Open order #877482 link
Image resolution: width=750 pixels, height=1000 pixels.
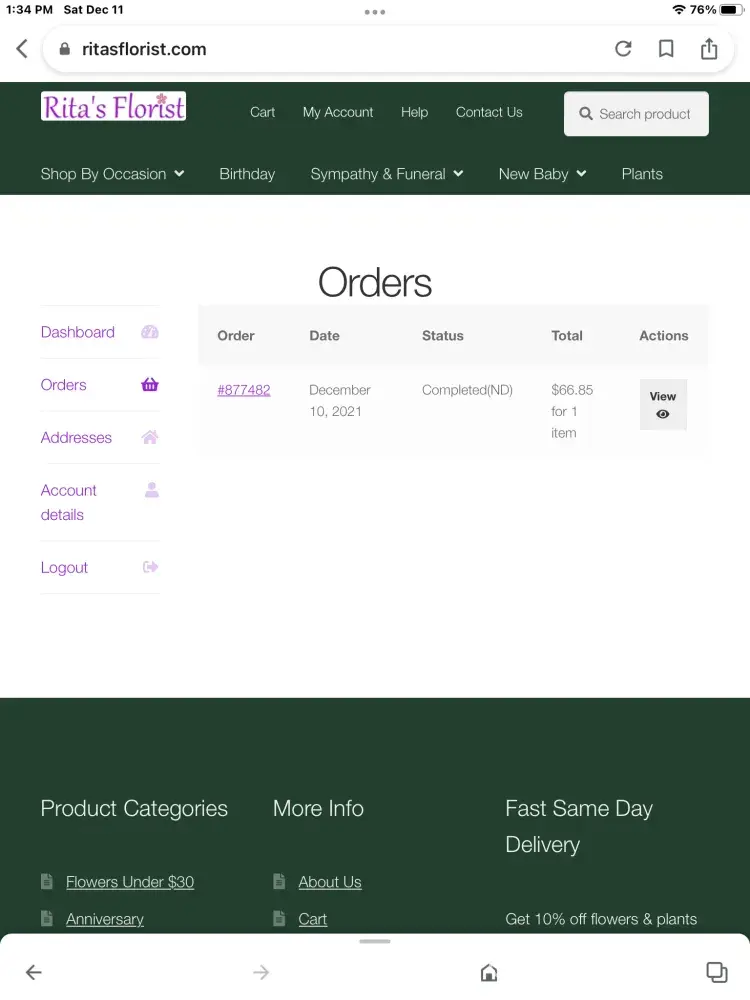click(x=244, y=390)
